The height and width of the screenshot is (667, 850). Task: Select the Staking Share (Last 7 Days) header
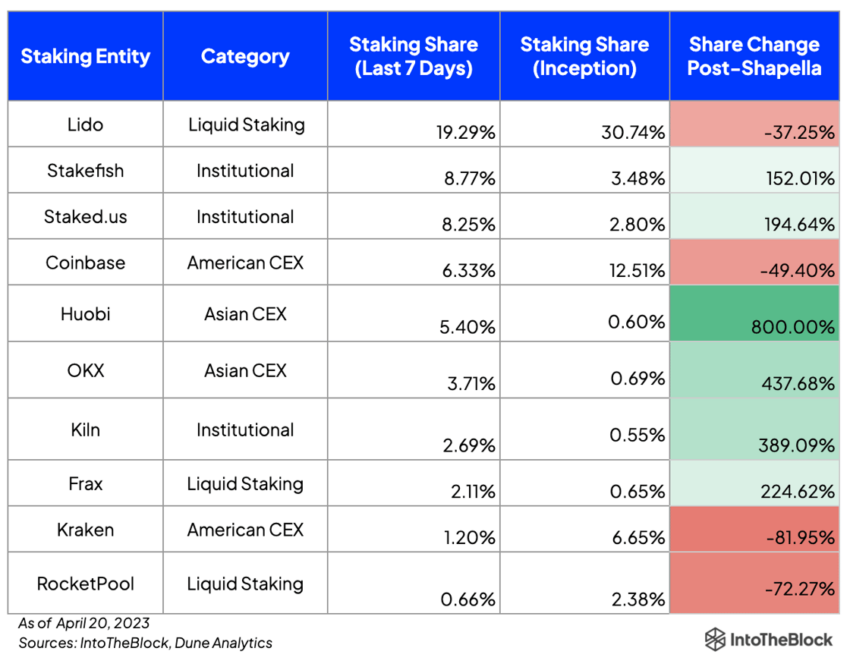[413, 57]
